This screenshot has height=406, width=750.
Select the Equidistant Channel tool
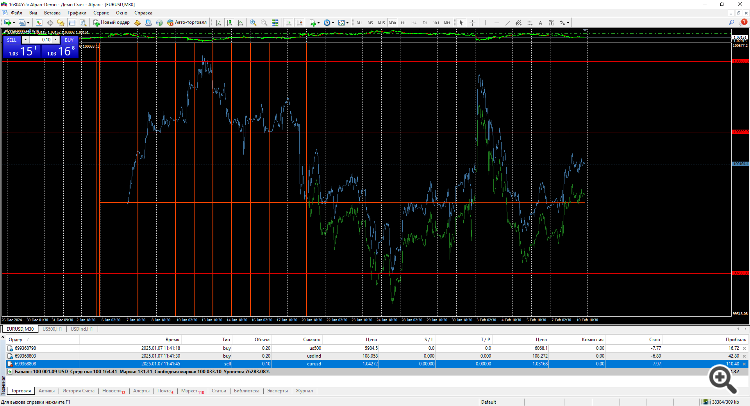click(518, 22)
